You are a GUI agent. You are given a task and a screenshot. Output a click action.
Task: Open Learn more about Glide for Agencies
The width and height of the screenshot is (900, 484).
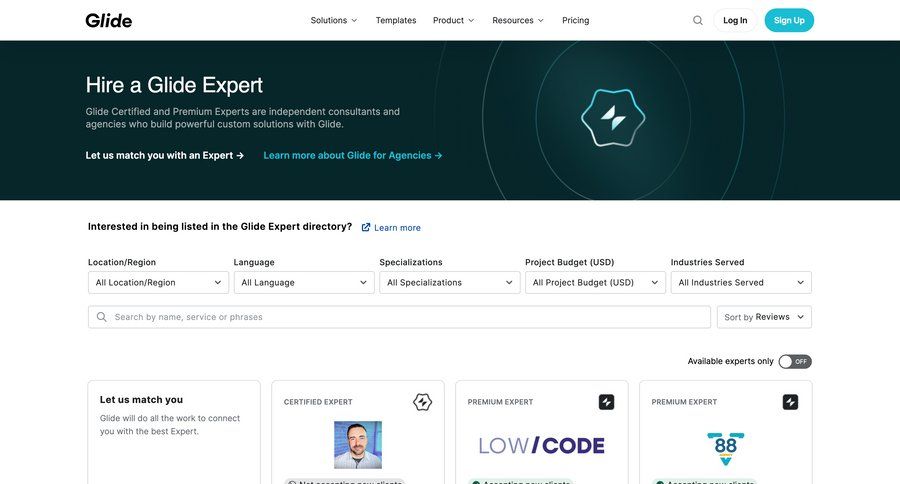[352, 156]
